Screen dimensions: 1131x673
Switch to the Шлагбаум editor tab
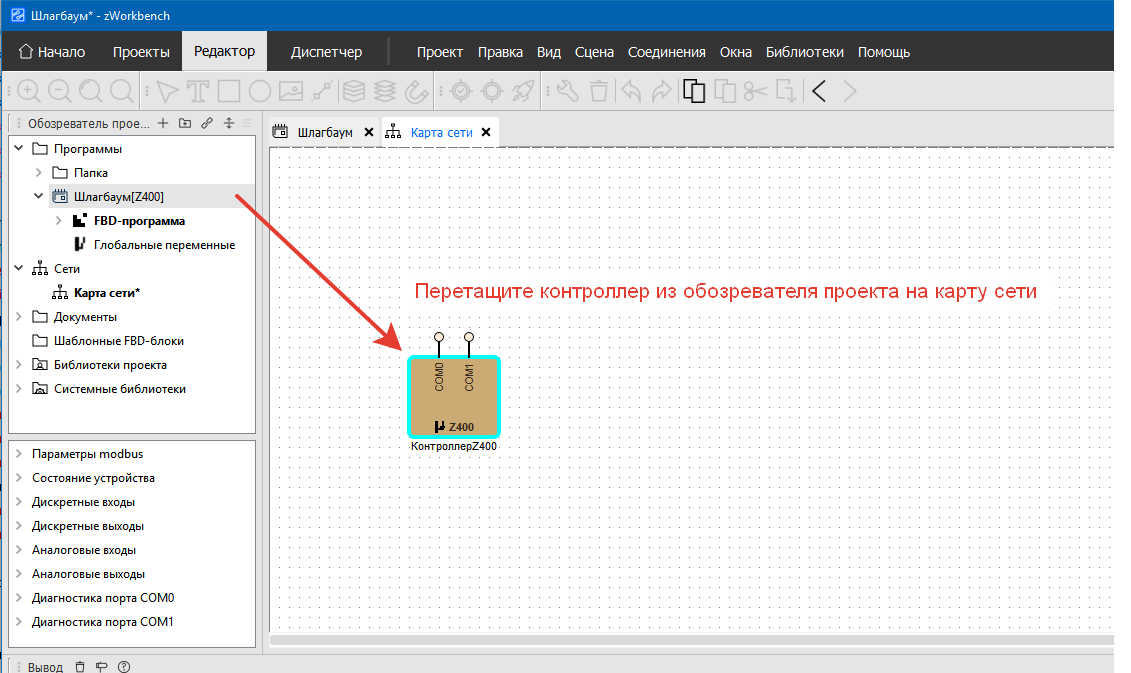[324, 132]
